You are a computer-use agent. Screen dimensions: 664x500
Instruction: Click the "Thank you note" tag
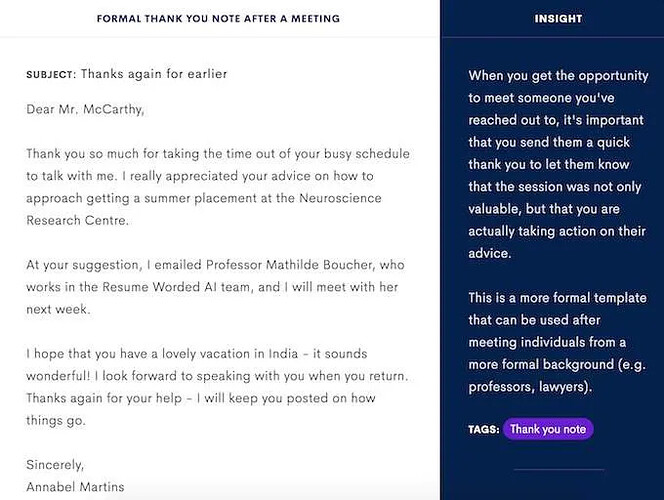(548, 429)
